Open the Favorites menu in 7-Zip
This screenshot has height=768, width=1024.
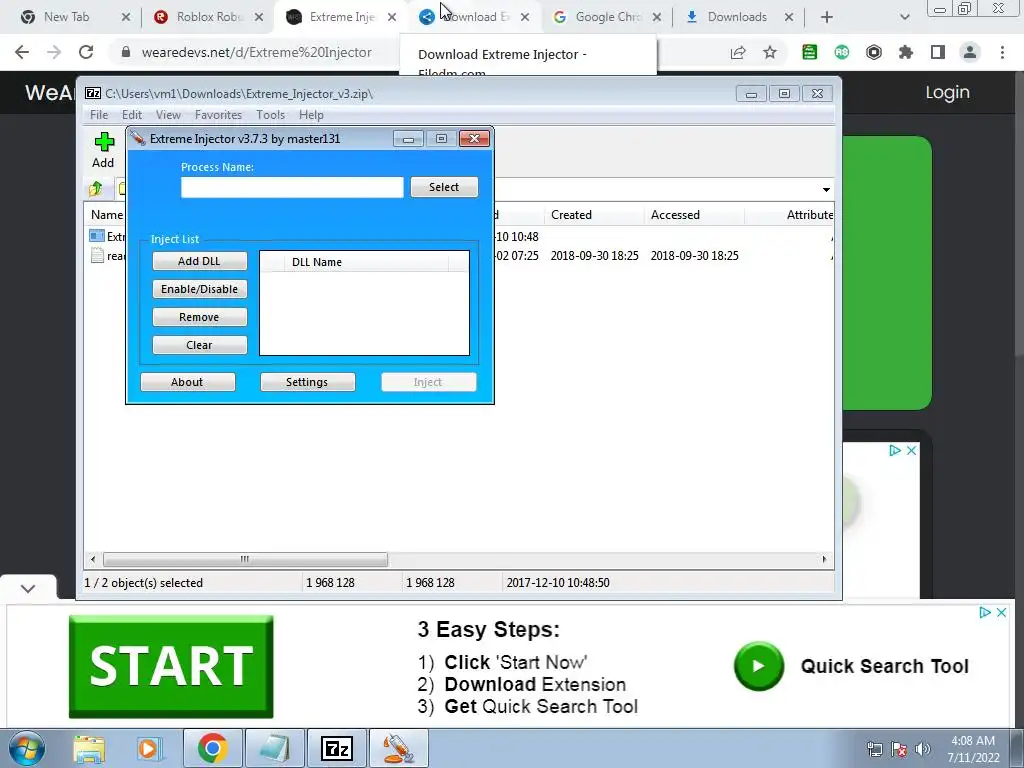point(218,115)
